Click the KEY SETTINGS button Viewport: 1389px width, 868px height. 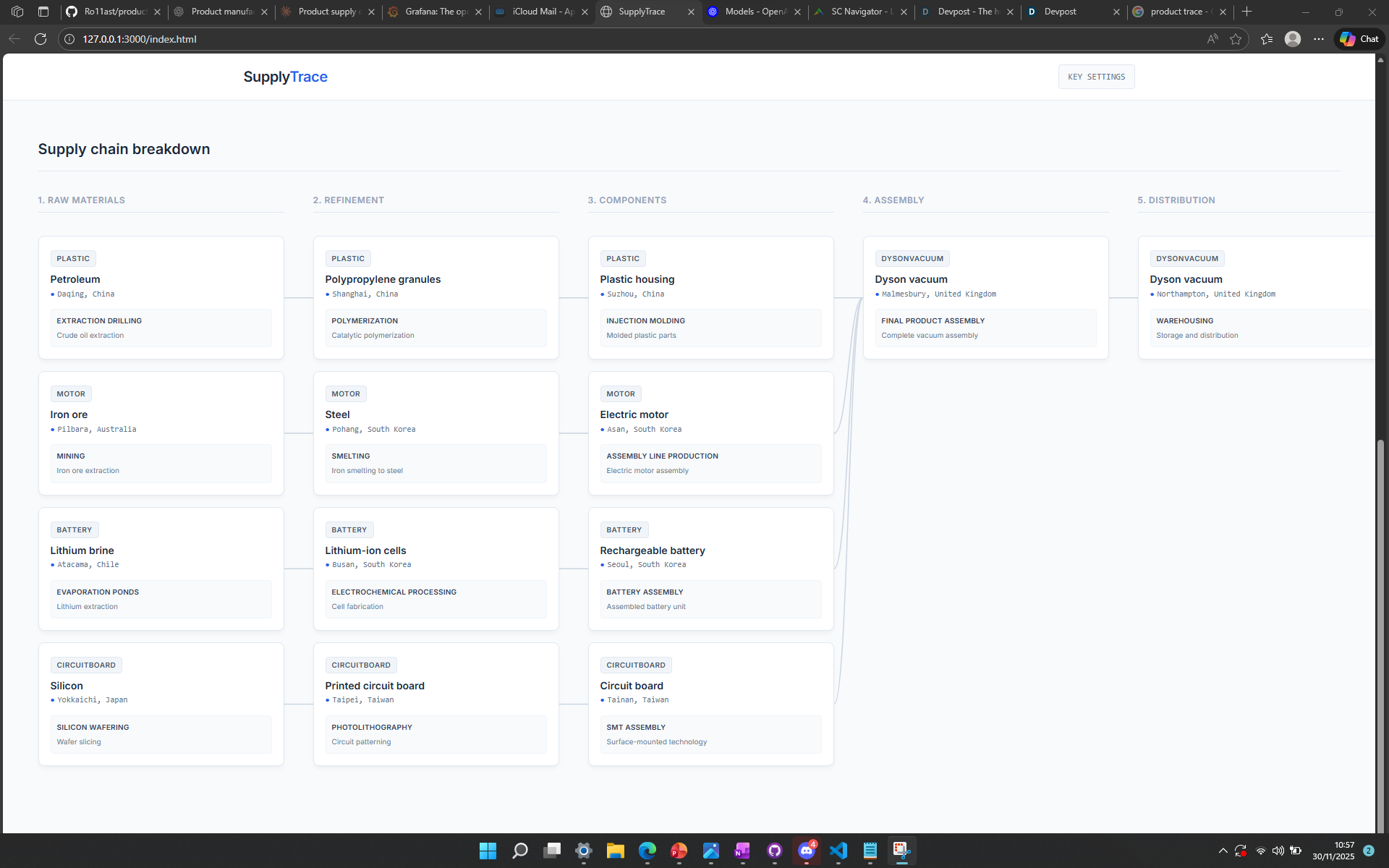tap(1096, 77)
